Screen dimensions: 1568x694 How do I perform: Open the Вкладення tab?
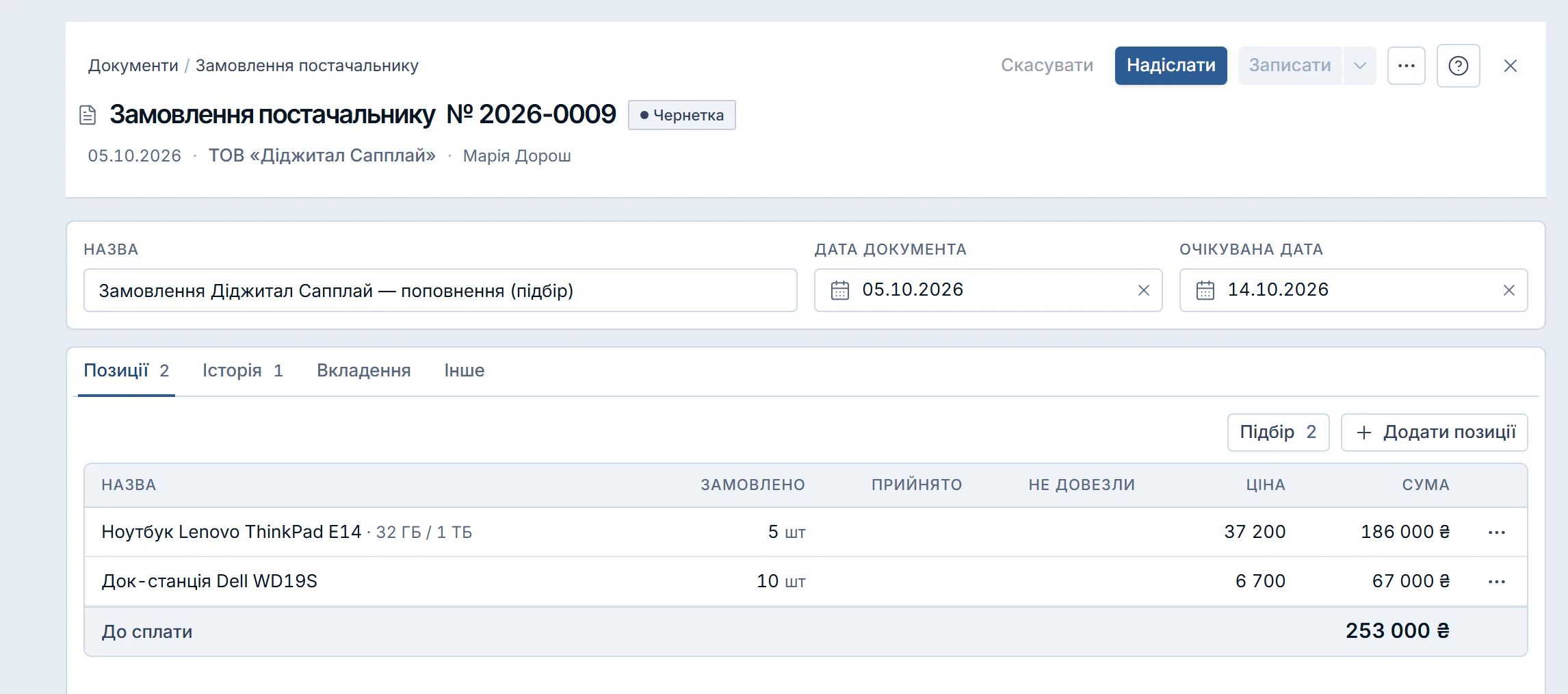(x=363, y=371)
